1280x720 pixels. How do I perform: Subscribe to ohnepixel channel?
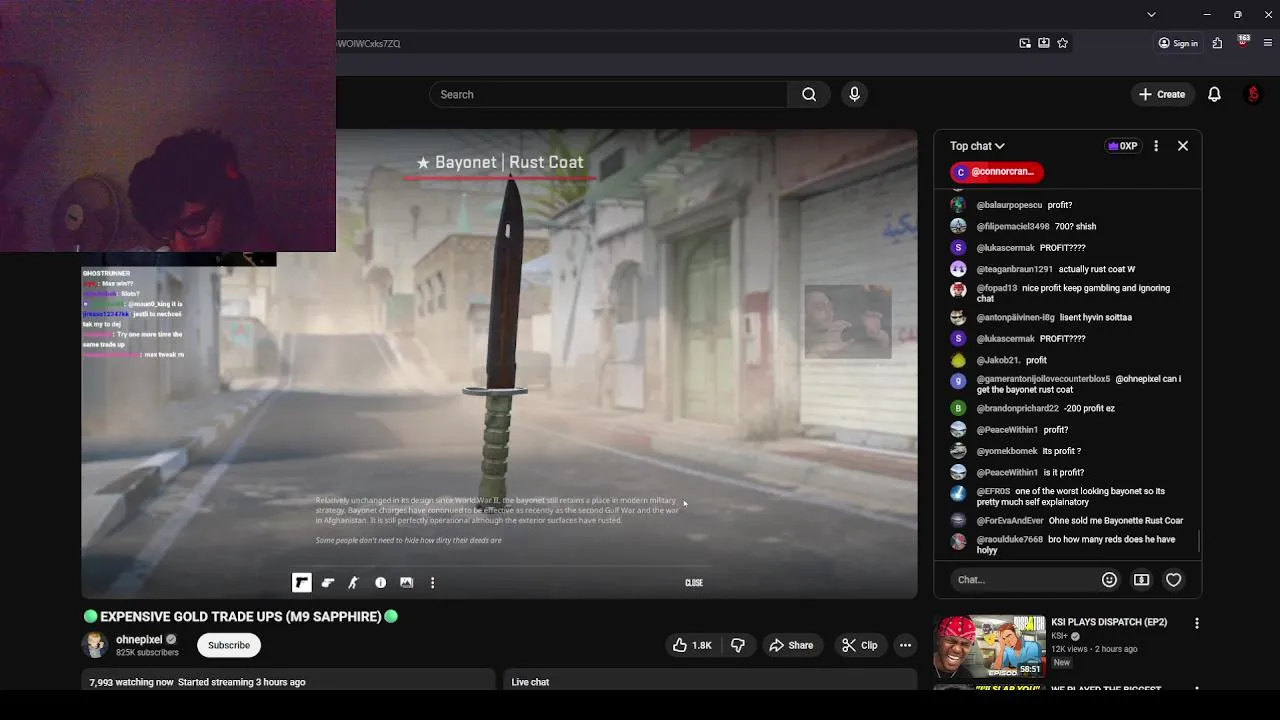229,645
